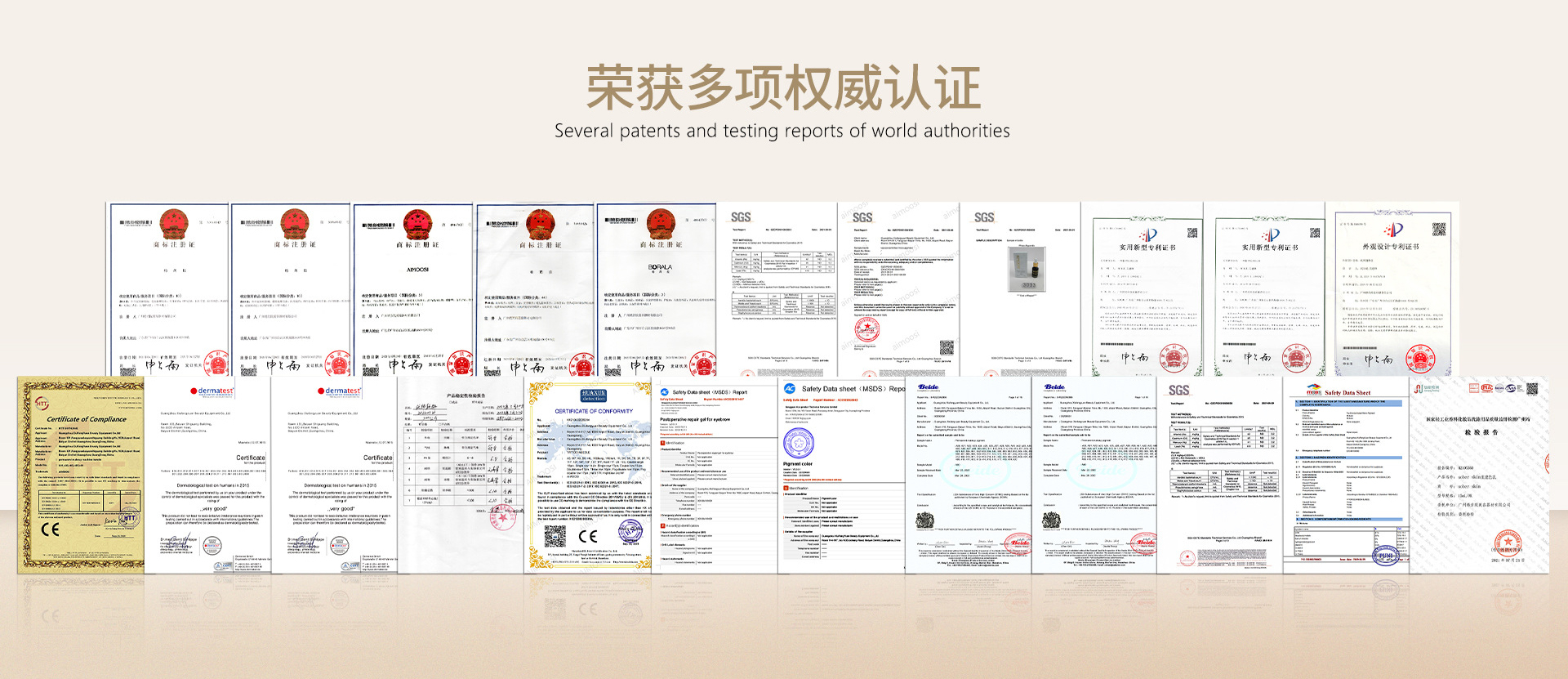
Task: Click the purple seal on the Pigment color report
Action: [x=798, y=443]
